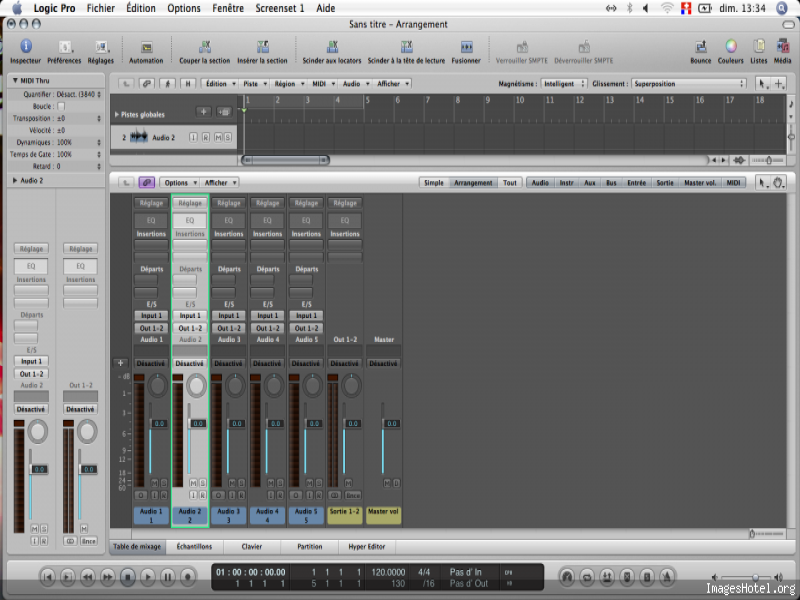Click the Audio 2 mixer pan knob
The image size is (800, 600).
[x=196, y=386]
